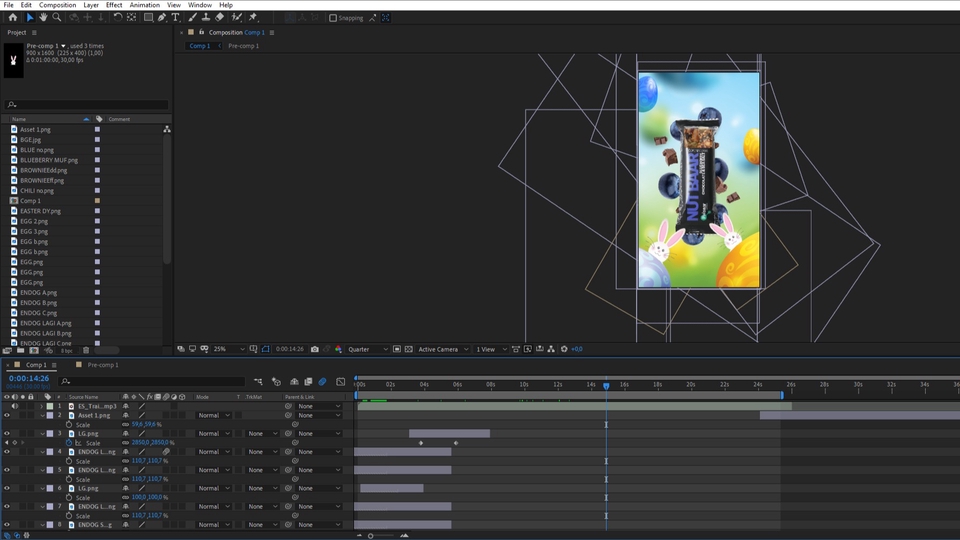Click the label color swatch for Comp 1
Viewport: 960px width, 540px height.
tap(97, 201)
